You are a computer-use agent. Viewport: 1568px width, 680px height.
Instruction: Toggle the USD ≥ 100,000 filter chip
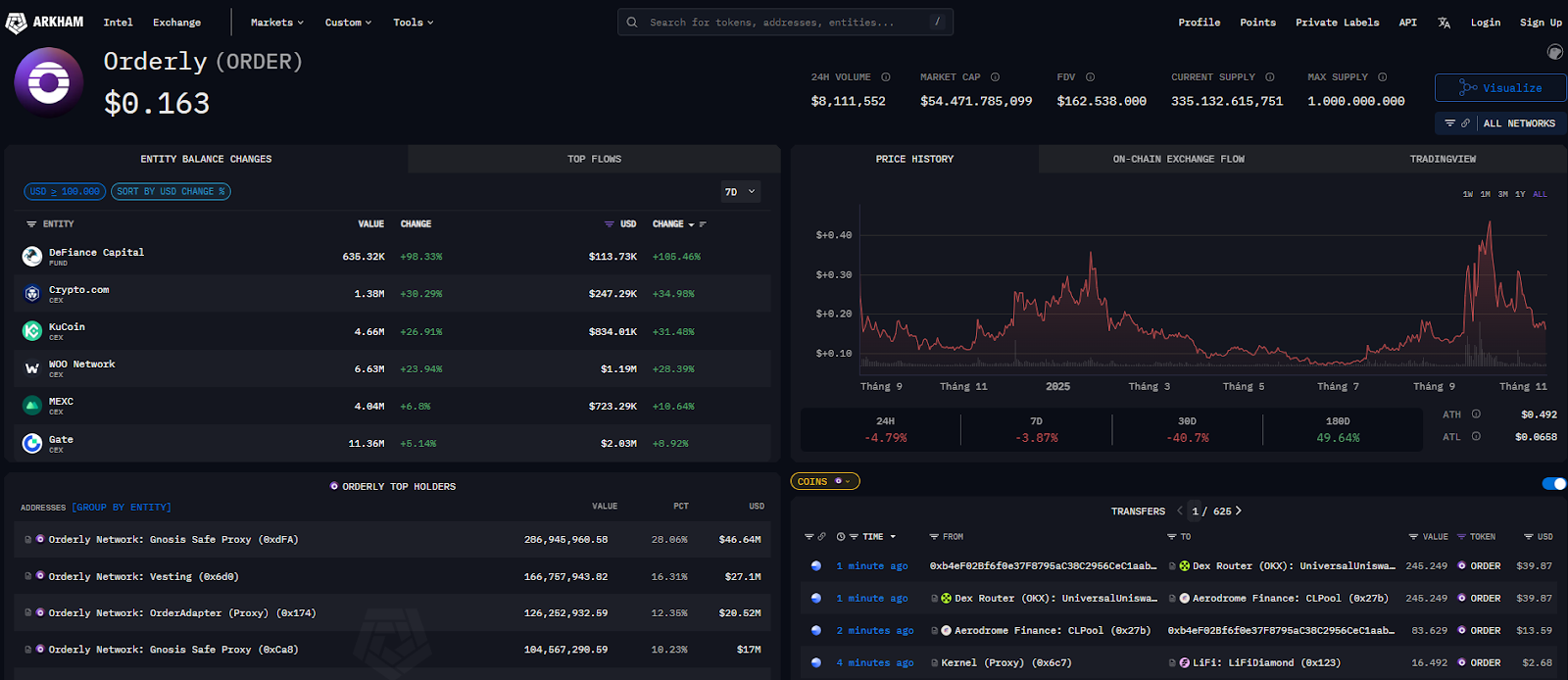click(x=65, y=192)
